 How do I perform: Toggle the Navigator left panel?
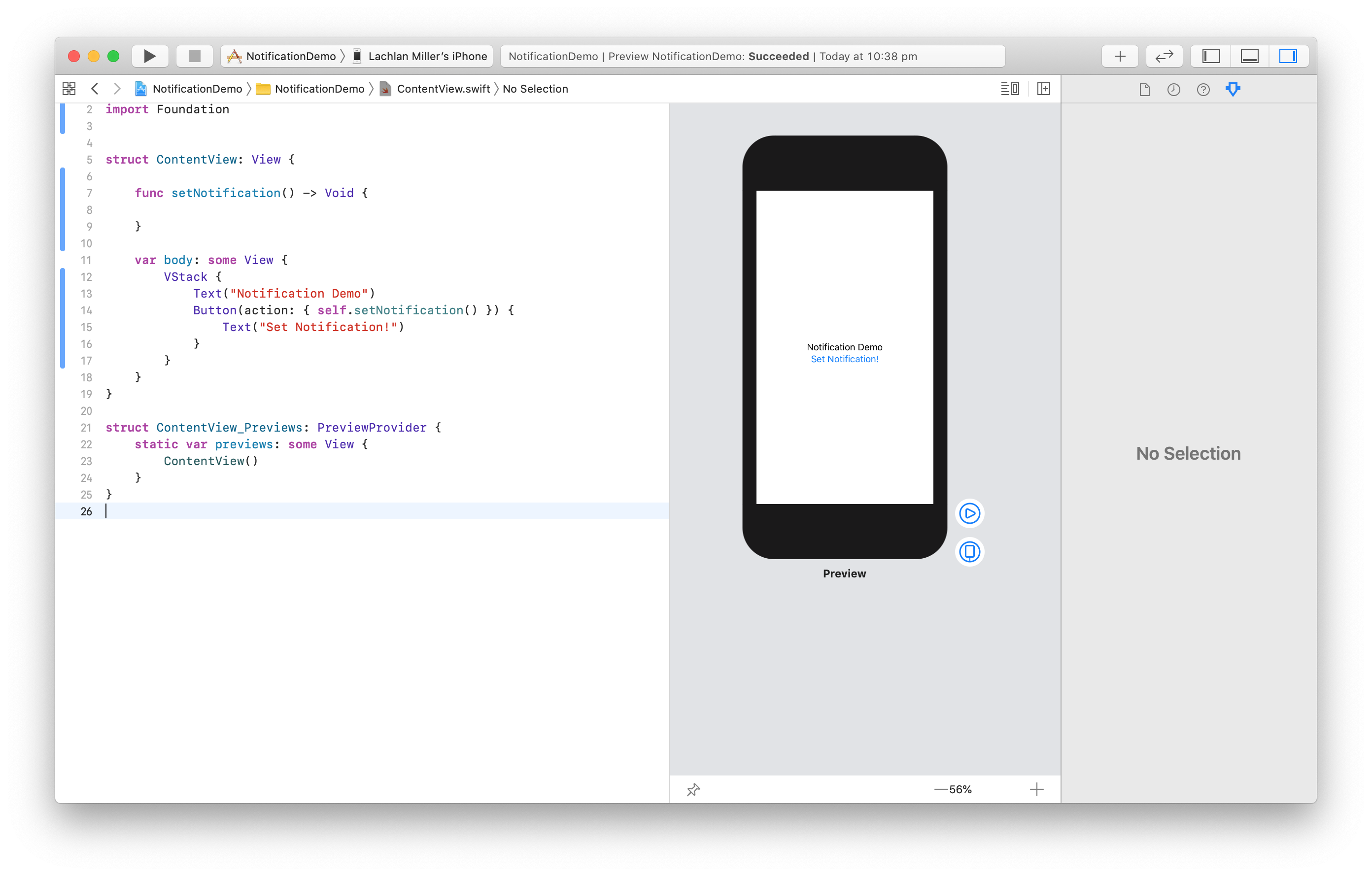coord(1211,56)
